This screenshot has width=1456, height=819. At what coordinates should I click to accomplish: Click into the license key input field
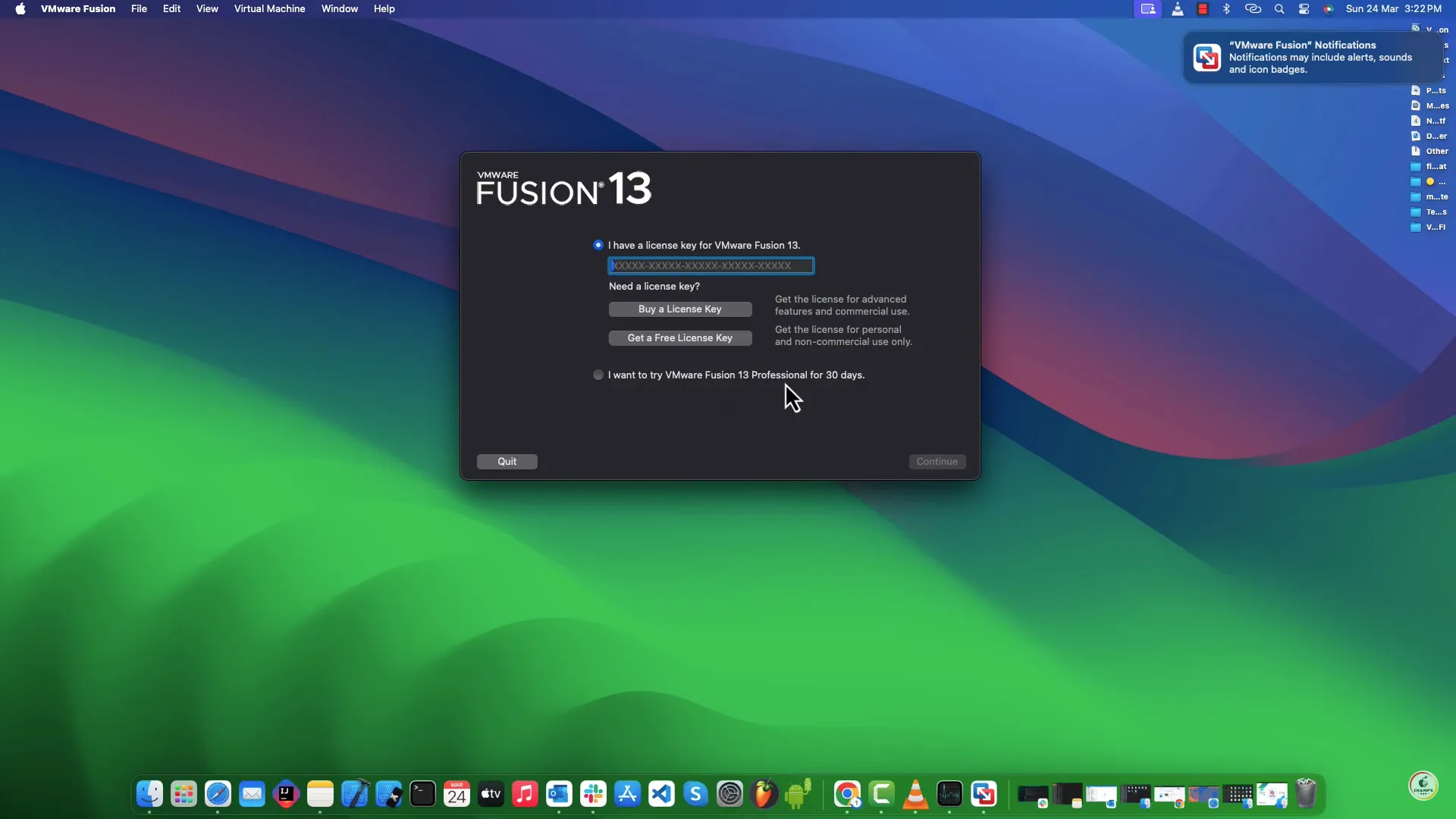(711, 265)
